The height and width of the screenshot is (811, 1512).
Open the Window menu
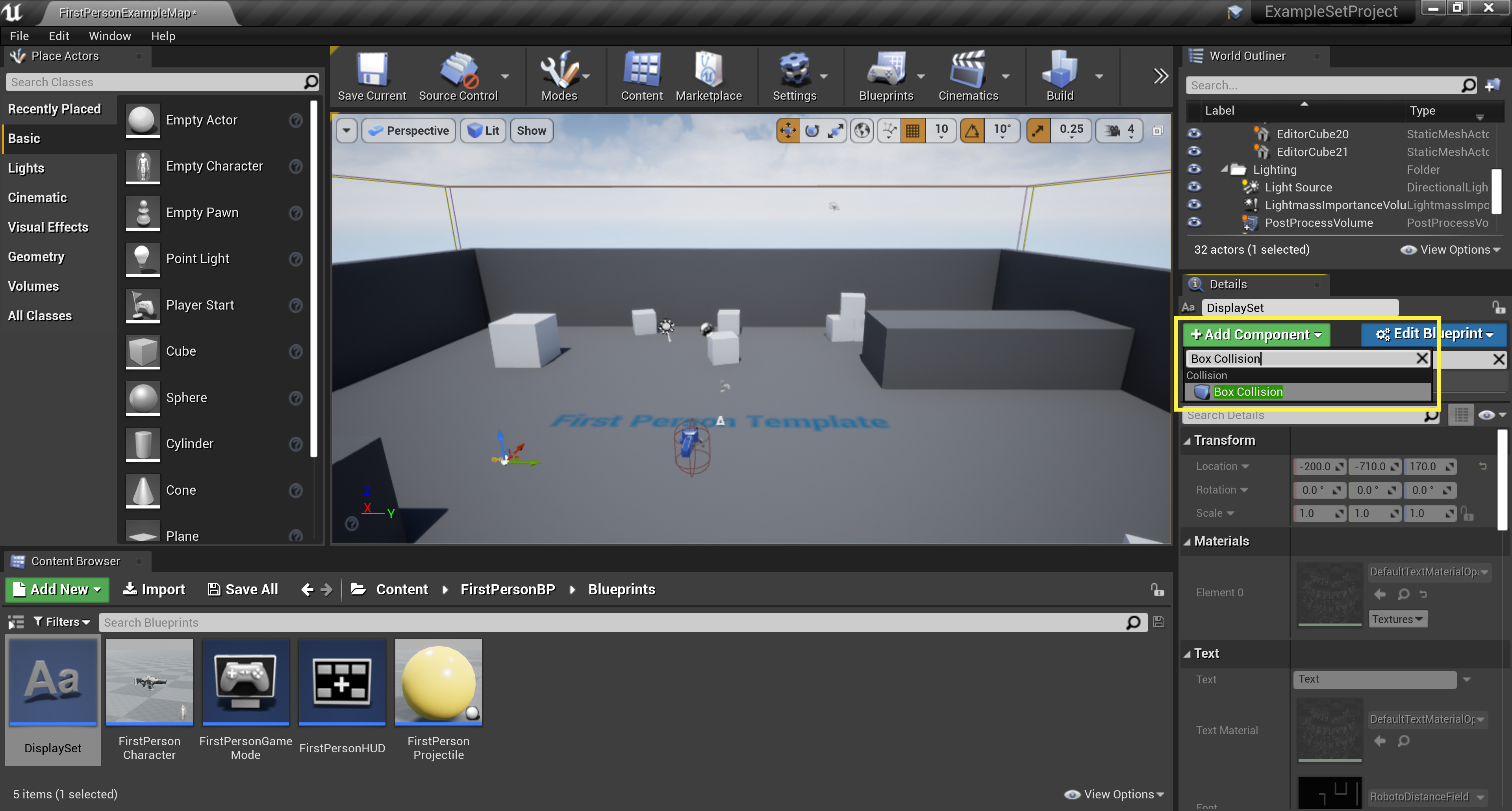[109, 36]
